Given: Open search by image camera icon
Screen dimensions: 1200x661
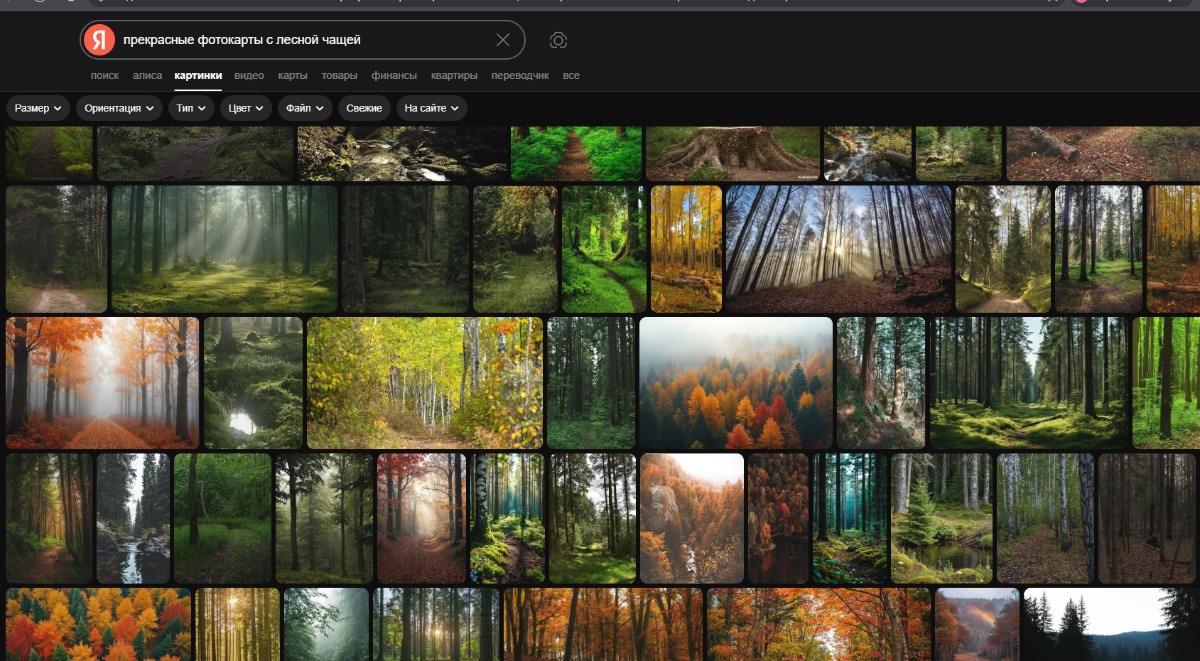Looking at the screenshot, I should (558, 40).
